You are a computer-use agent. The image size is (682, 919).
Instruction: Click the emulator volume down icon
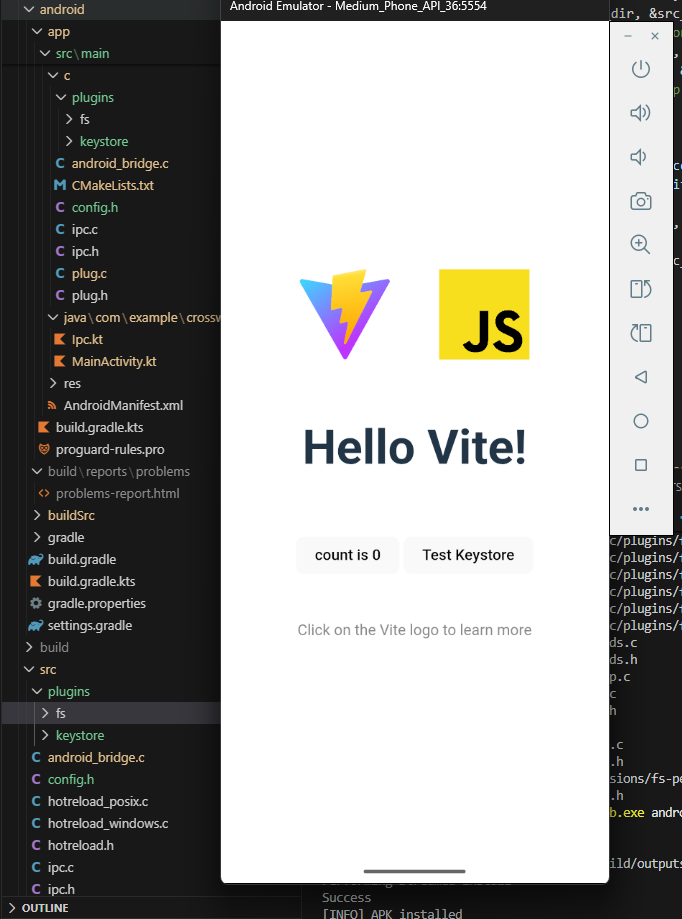tap(639, 156)
